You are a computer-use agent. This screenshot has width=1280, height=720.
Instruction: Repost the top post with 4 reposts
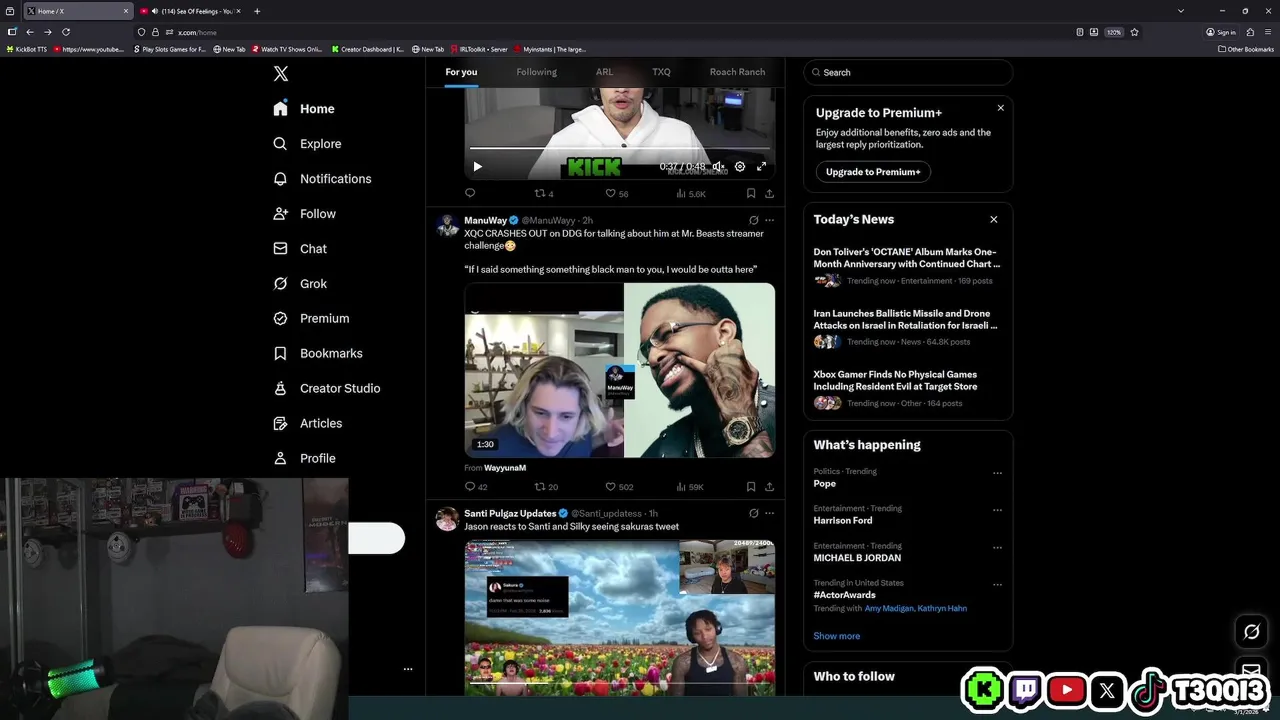click(544, 193)
